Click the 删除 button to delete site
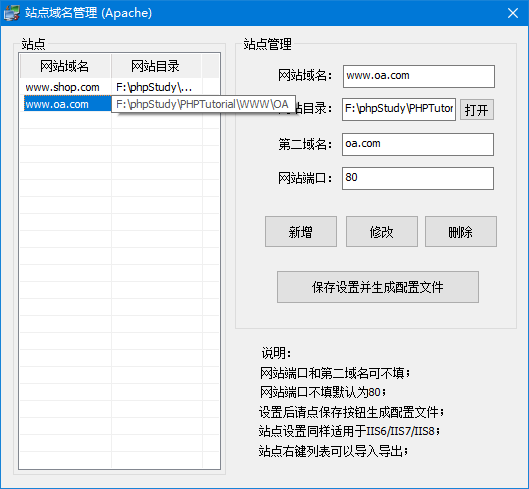Viewport: 529px width, 489px height. pos(461,232)
